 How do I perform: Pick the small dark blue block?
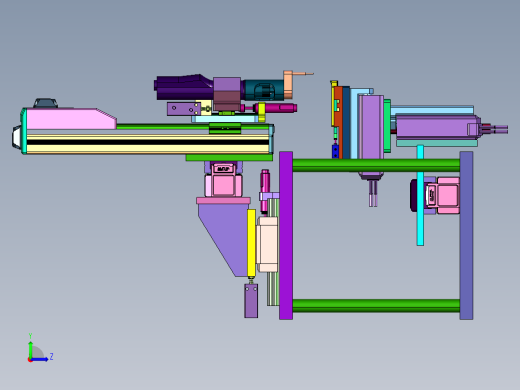(x=335, y=151)
